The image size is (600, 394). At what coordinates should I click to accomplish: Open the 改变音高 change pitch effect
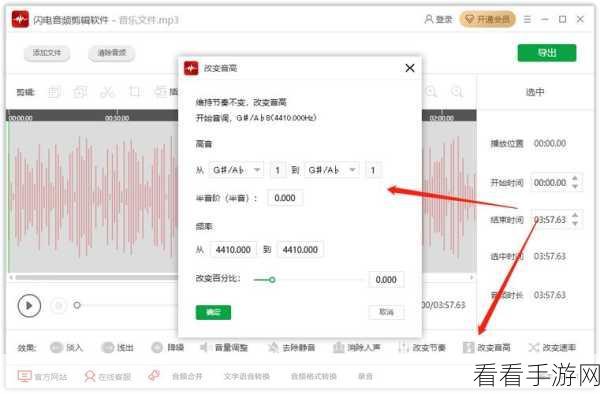click(x=487, y=348)
